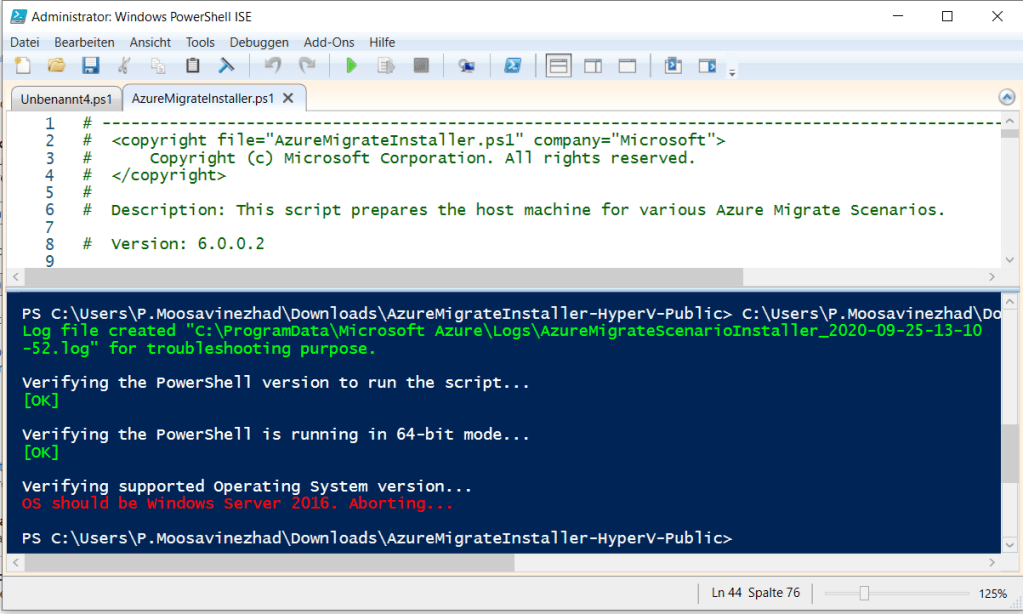
Task: Close the AzureMigrateInstaller.ps1 tab
Action: [288, 98]
